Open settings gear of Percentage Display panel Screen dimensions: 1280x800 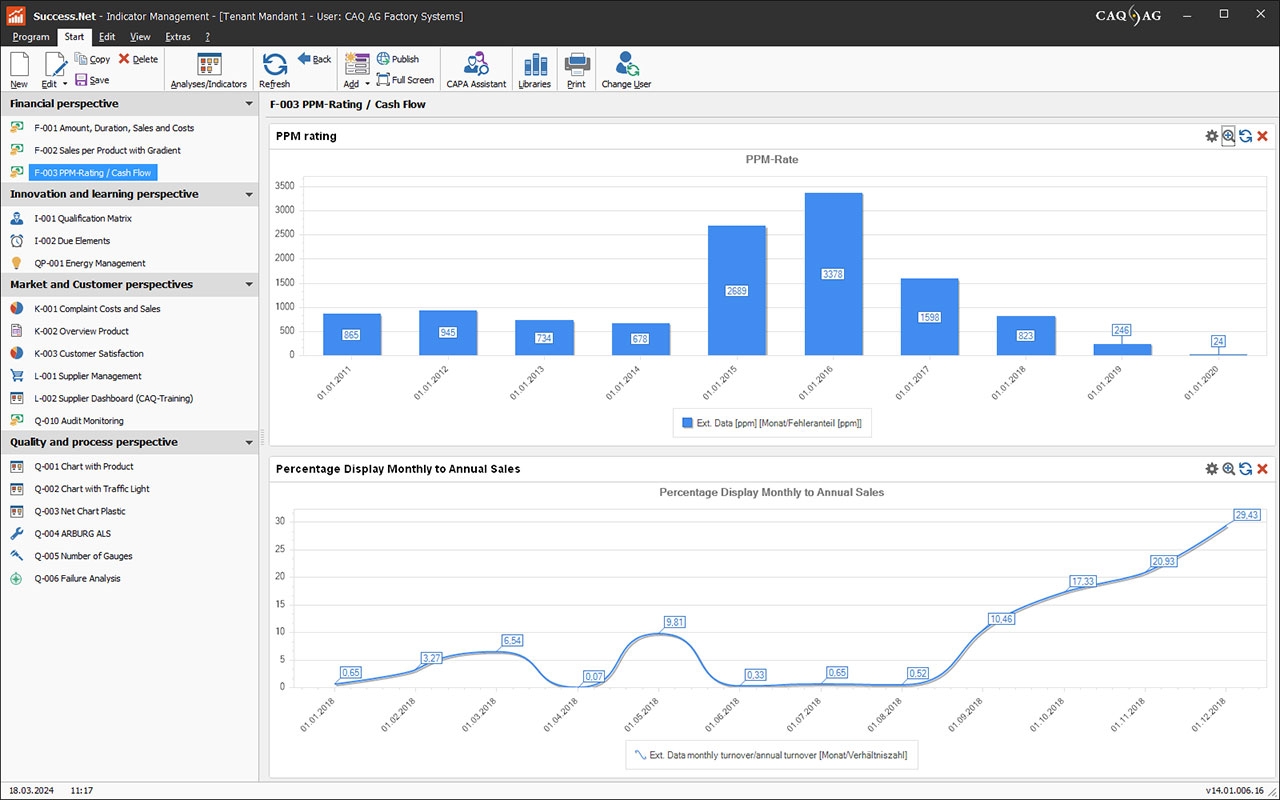1211,468
